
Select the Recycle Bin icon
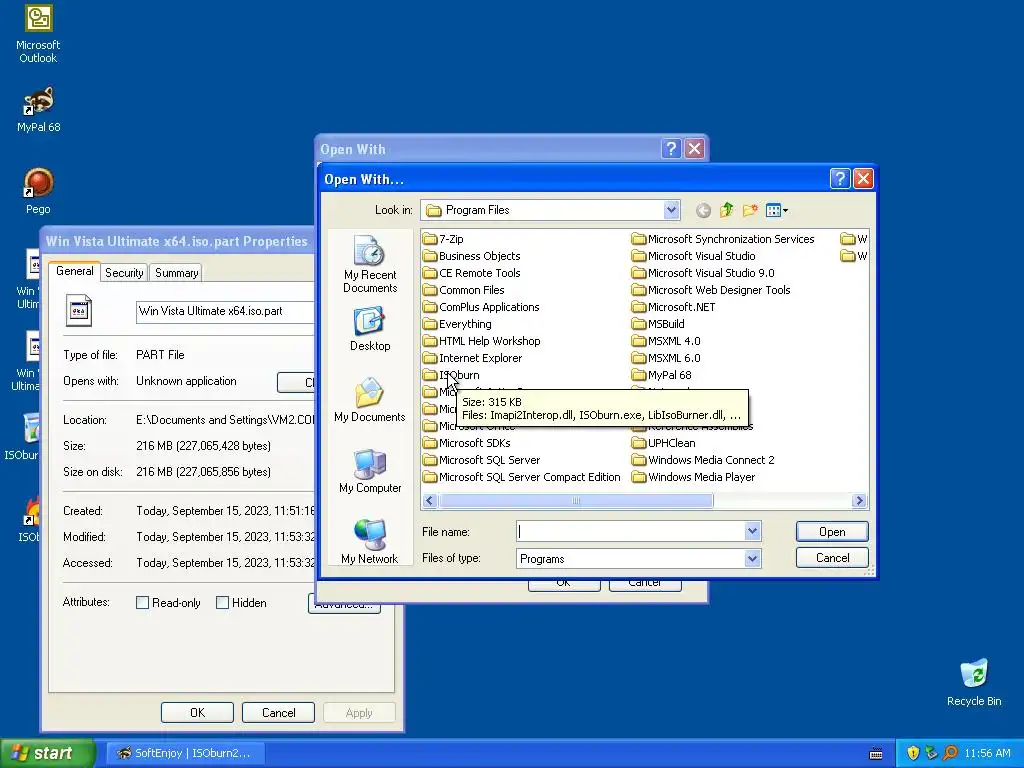click(974, 682)
